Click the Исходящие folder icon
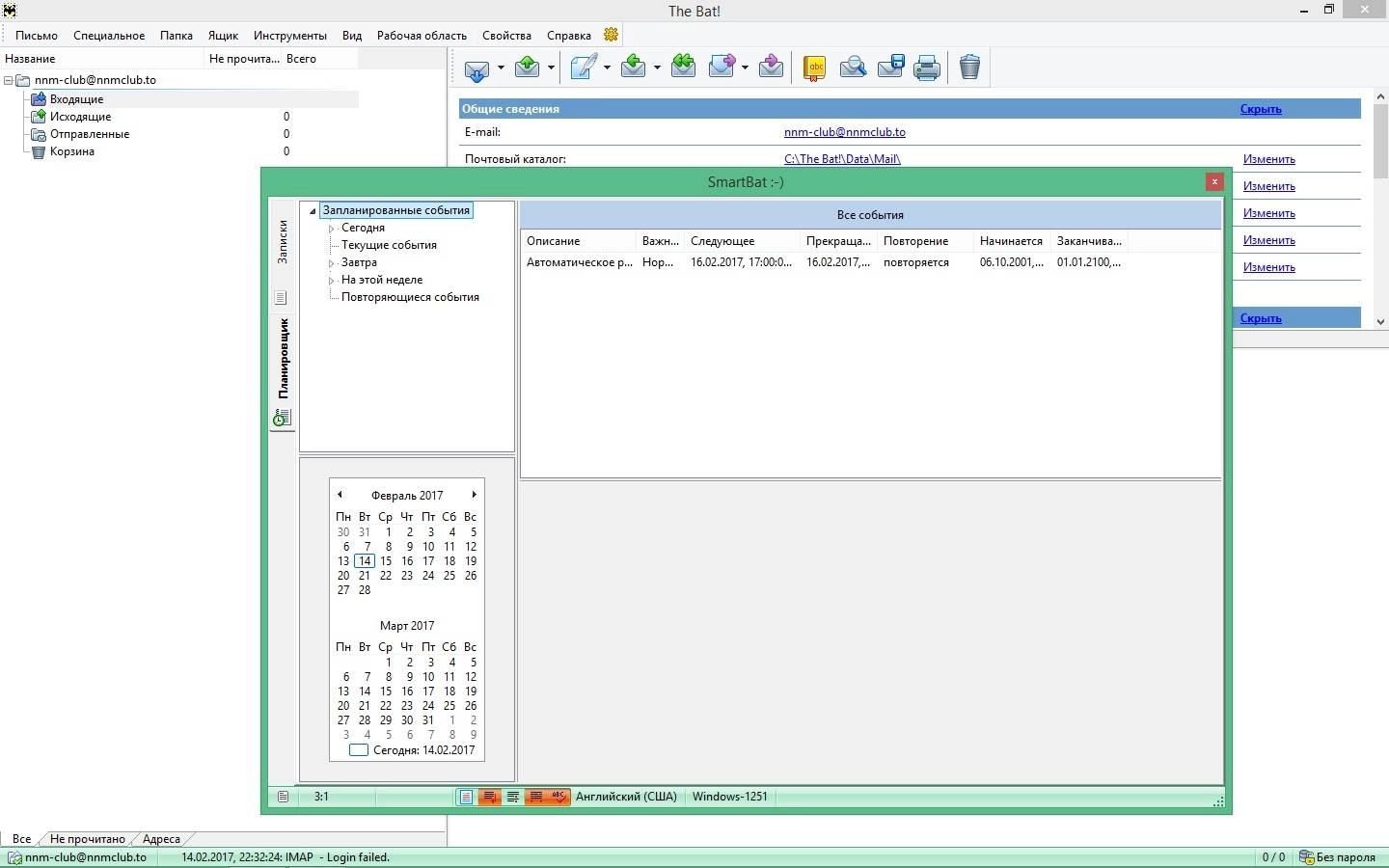 point(39,116)
